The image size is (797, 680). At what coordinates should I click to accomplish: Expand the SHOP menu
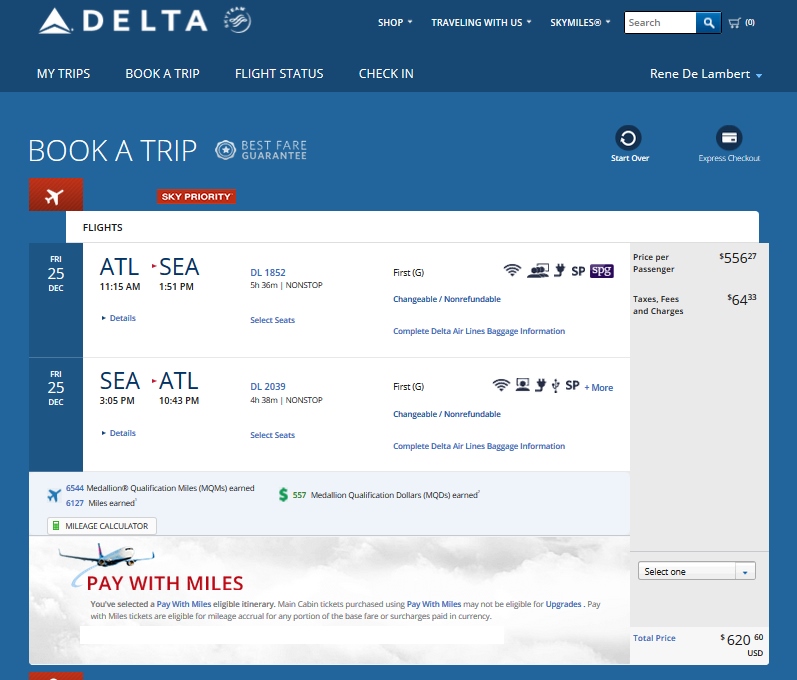[395, 22]
